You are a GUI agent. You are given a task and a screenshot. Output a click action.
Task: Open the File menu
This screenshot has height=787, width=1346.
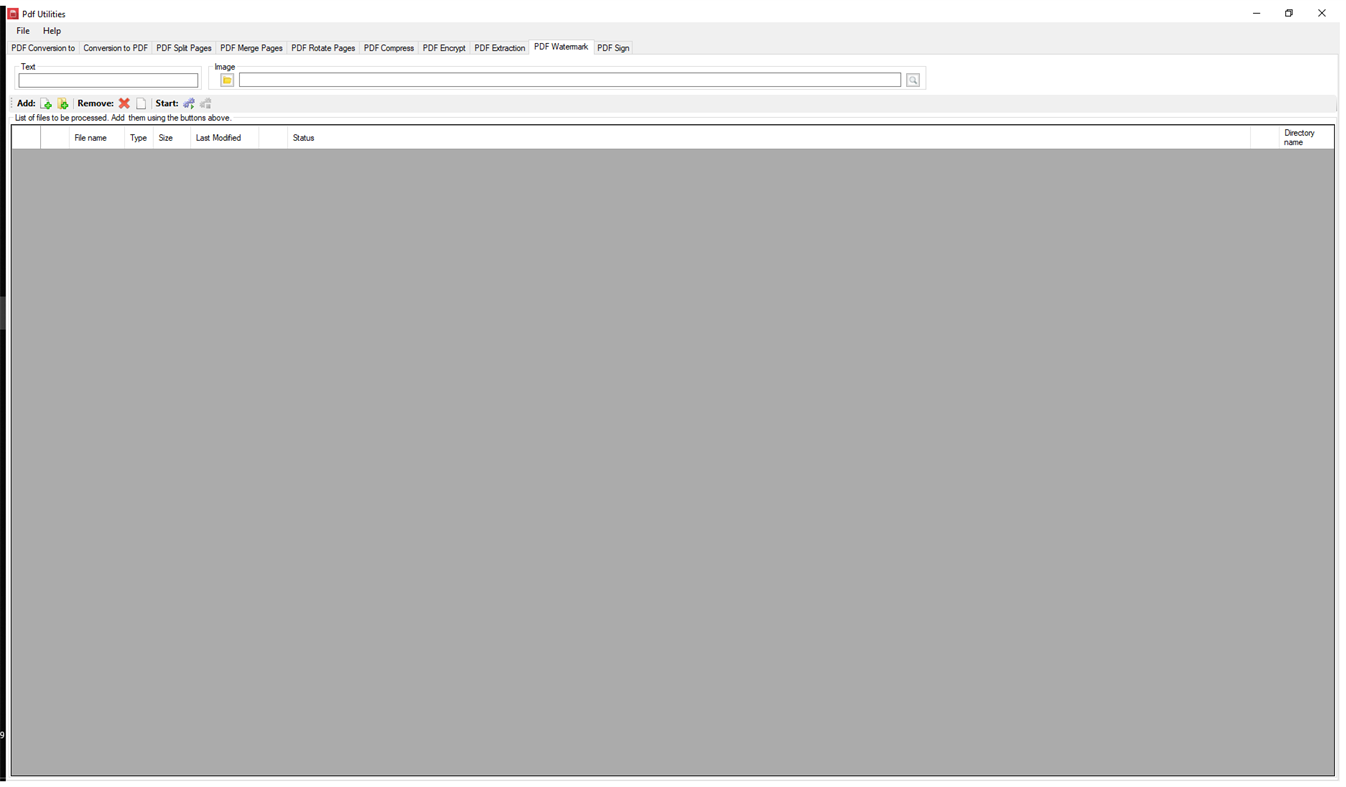22,31
